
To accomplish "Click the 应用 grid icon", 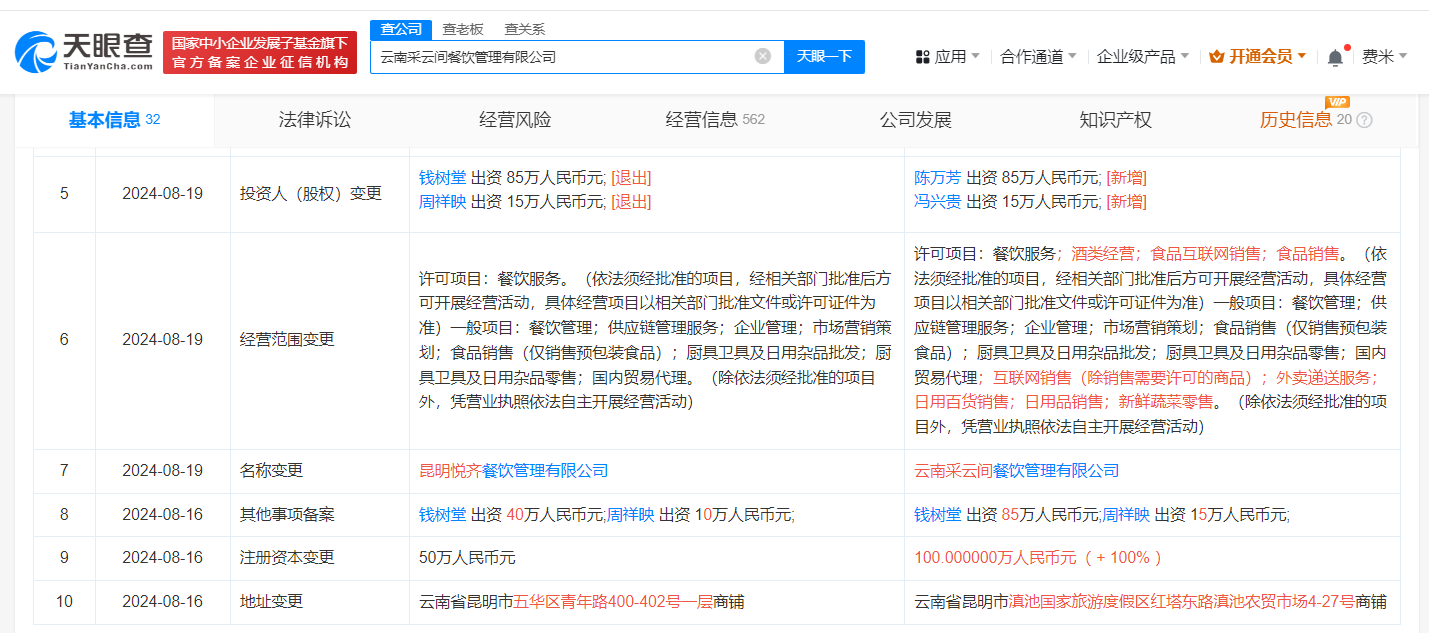I will point(922,57).
